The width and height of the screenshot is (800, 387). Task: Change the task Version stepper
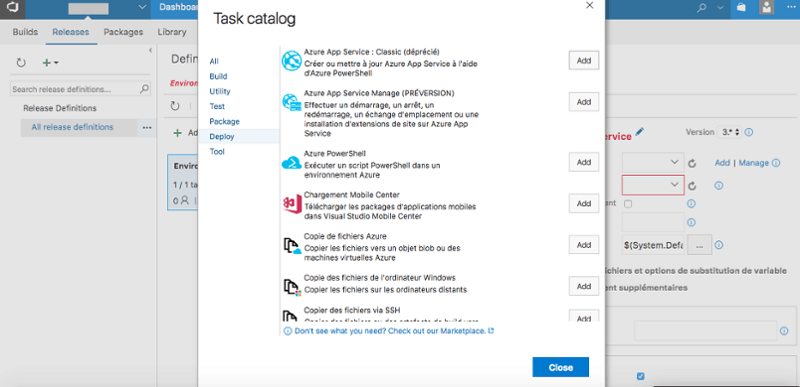pyautogui.click(x=729, y=132)
